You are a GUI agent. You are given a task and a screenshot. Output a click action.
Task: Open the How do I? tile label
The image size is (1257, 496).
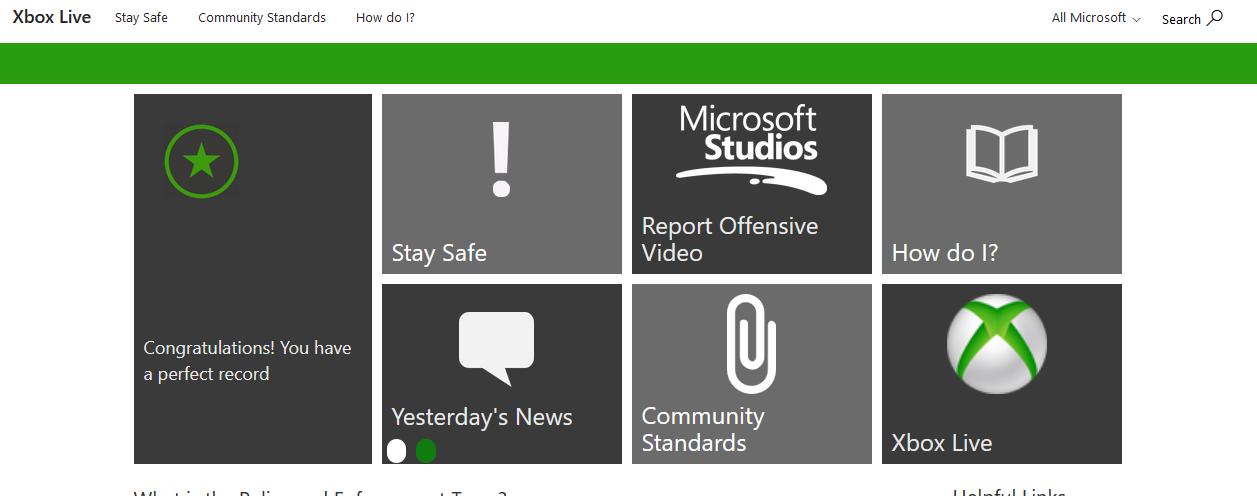[945, 253]
